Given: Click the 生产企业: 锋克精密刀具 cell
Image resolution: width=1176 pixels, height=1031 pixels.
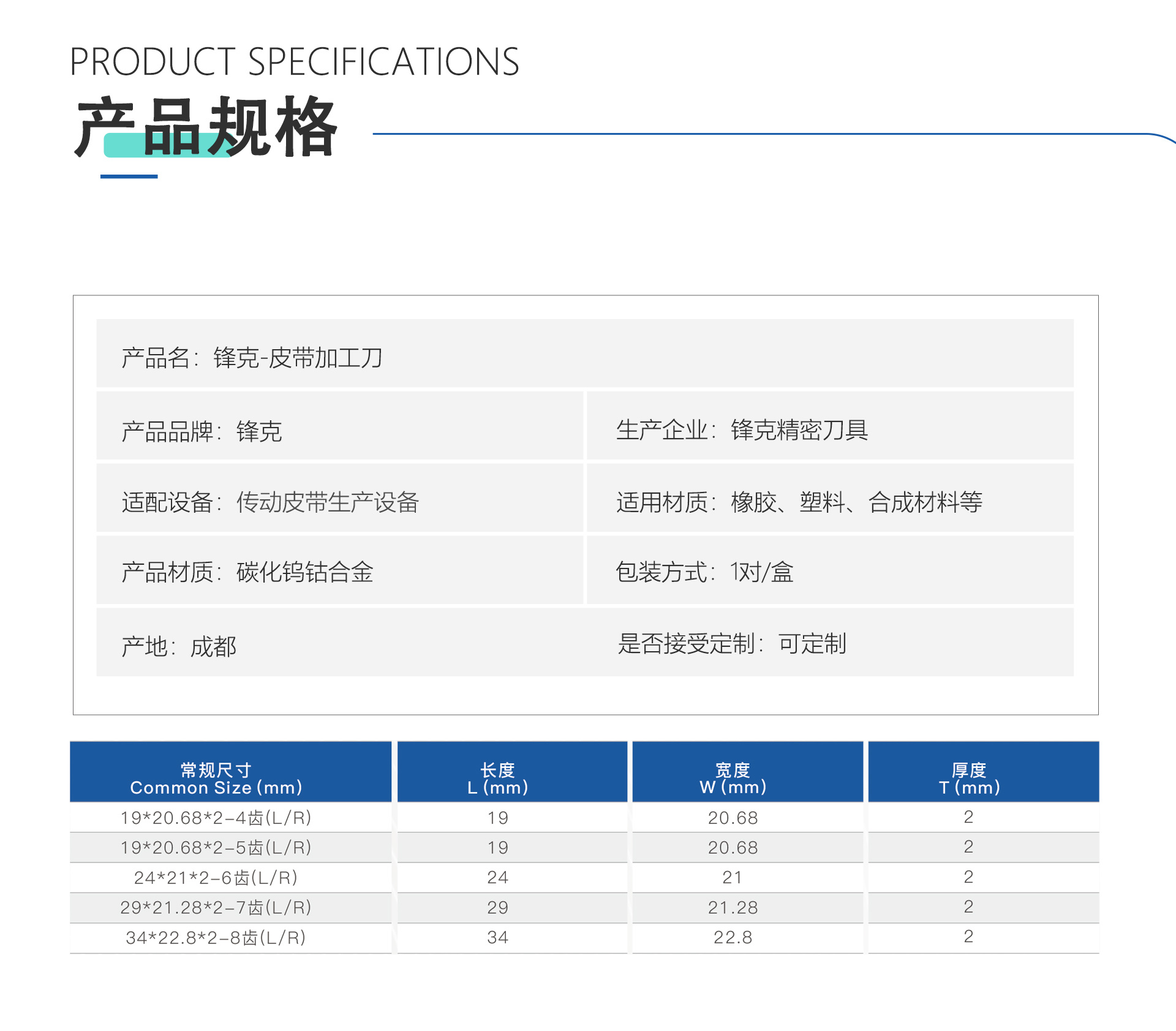Looking at the screenshot, I should tap(831, 425).
